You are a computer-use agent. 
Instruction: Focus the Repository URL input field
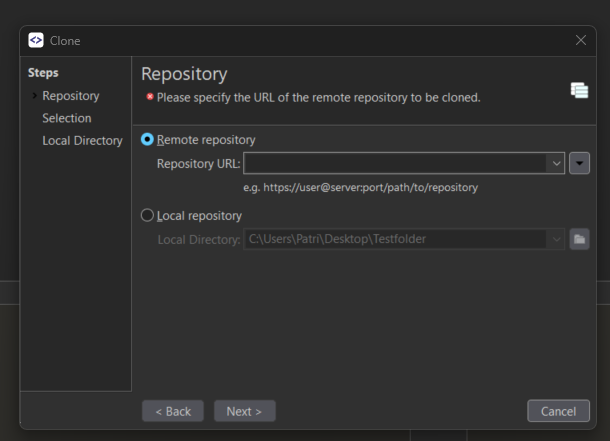tap(395, 163)
